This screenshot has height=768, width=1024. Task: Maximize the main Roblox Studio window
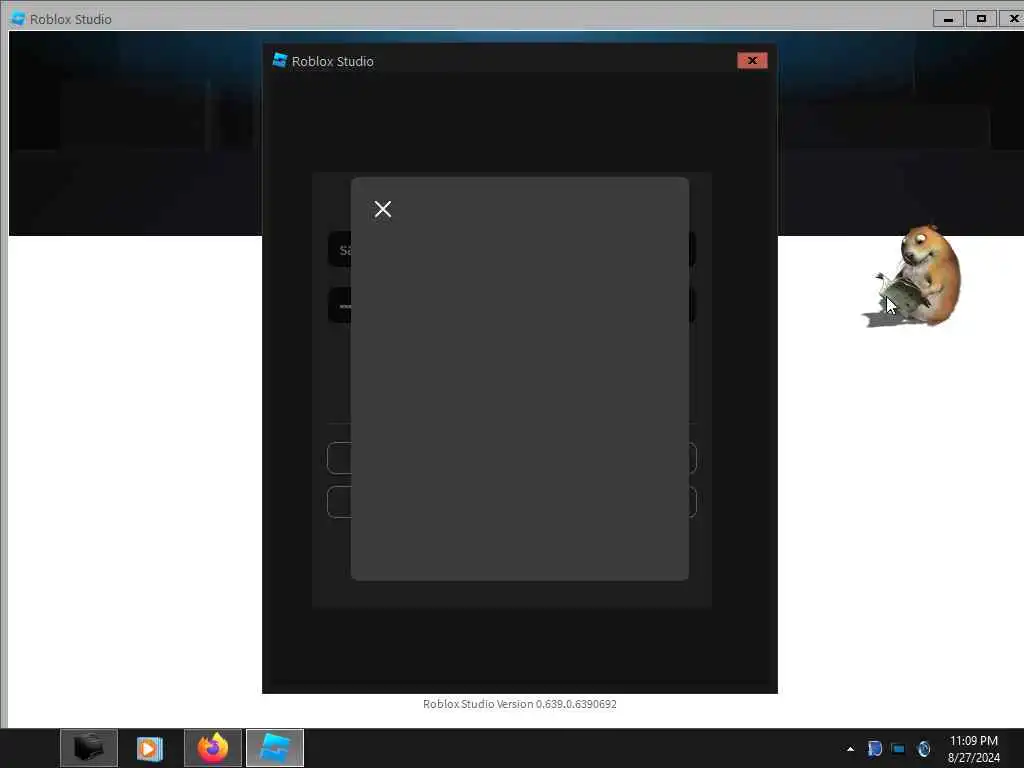click(981, 19)
